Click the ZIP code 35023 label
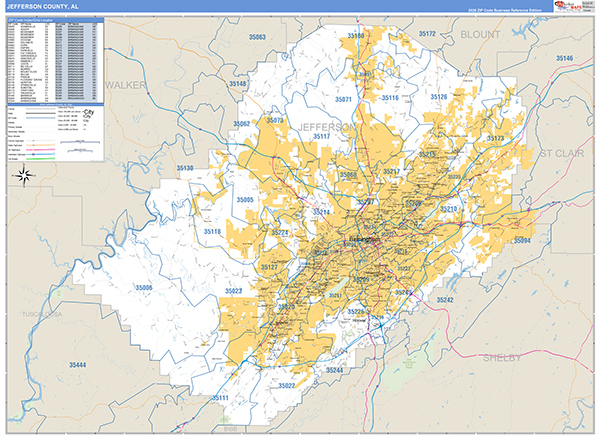 [x=233, y=291]
